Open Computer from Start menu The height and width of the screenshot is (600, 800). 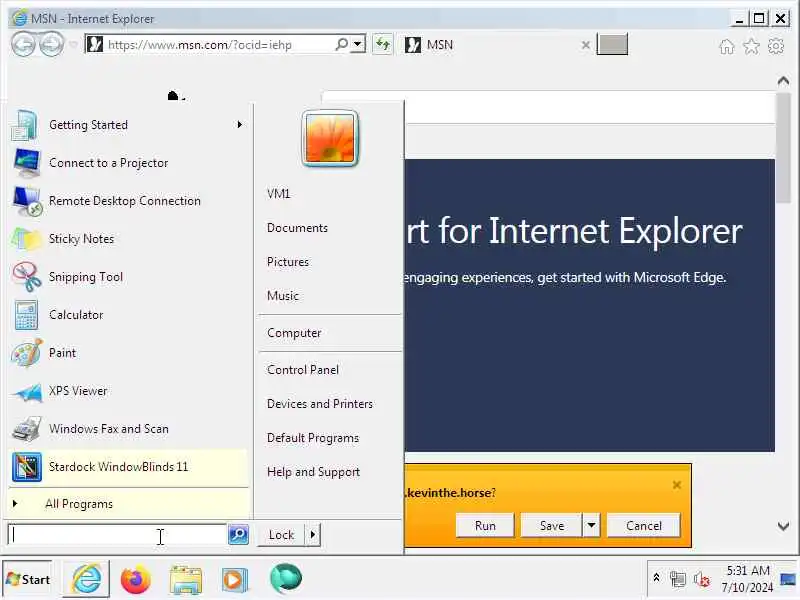point(294,333)
